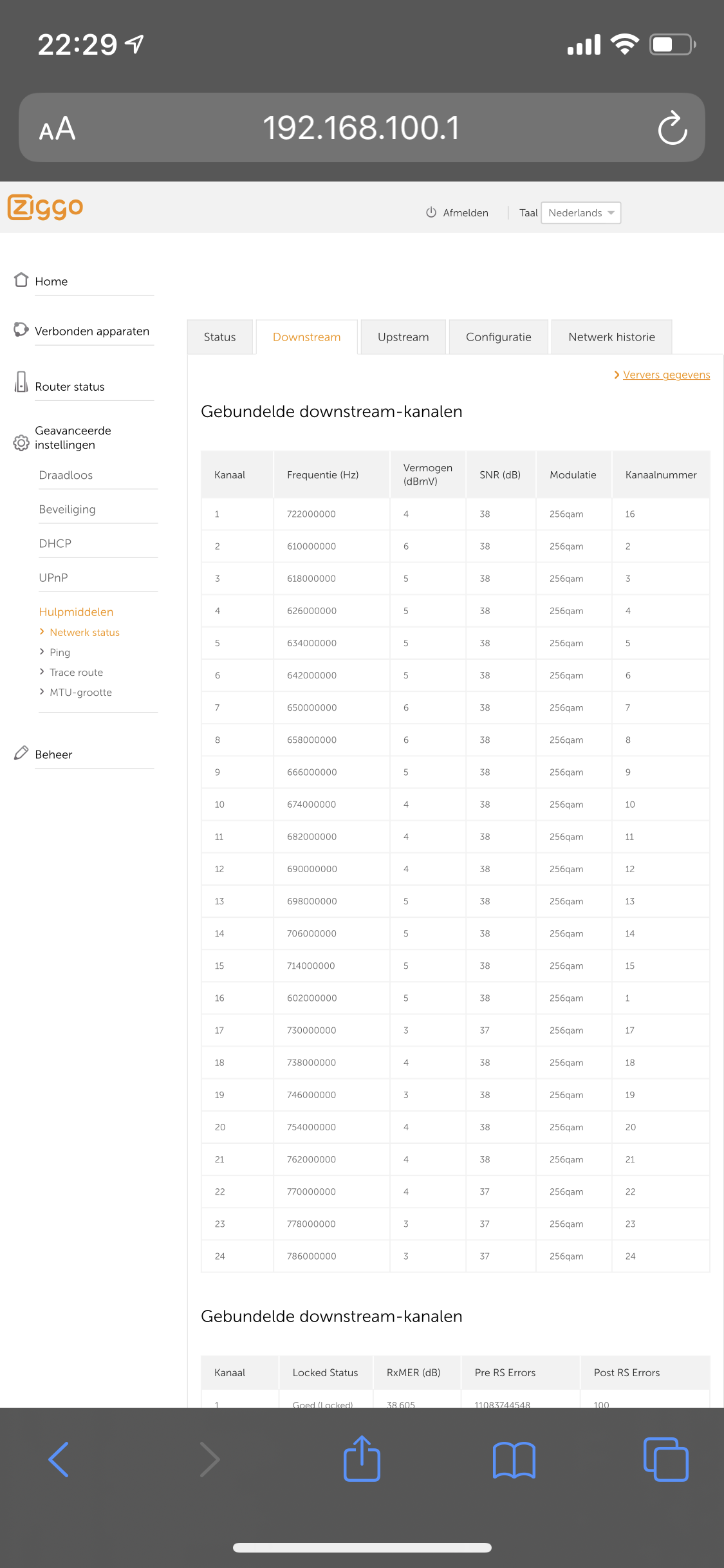Open Safari bookmarks book icon
The width and height of the screenshot is (724, 1568).
[x=514, y=1459]
